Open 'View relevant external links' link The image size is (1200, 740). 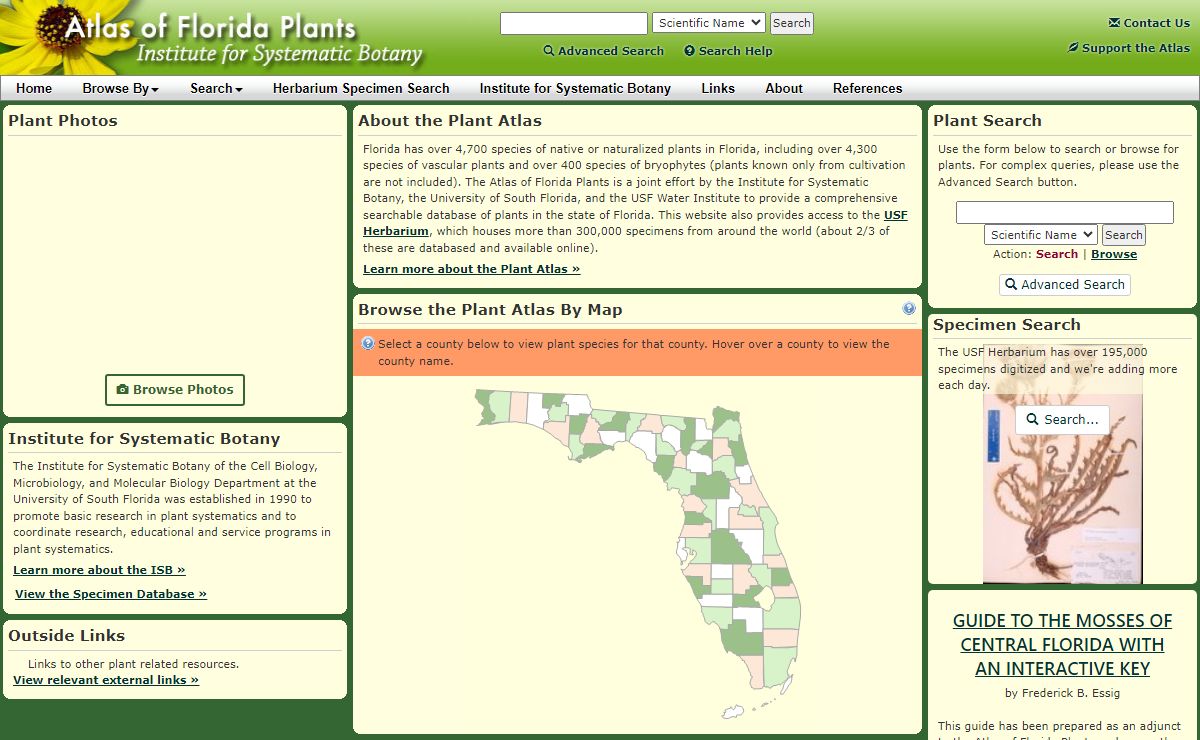[106, 680]
